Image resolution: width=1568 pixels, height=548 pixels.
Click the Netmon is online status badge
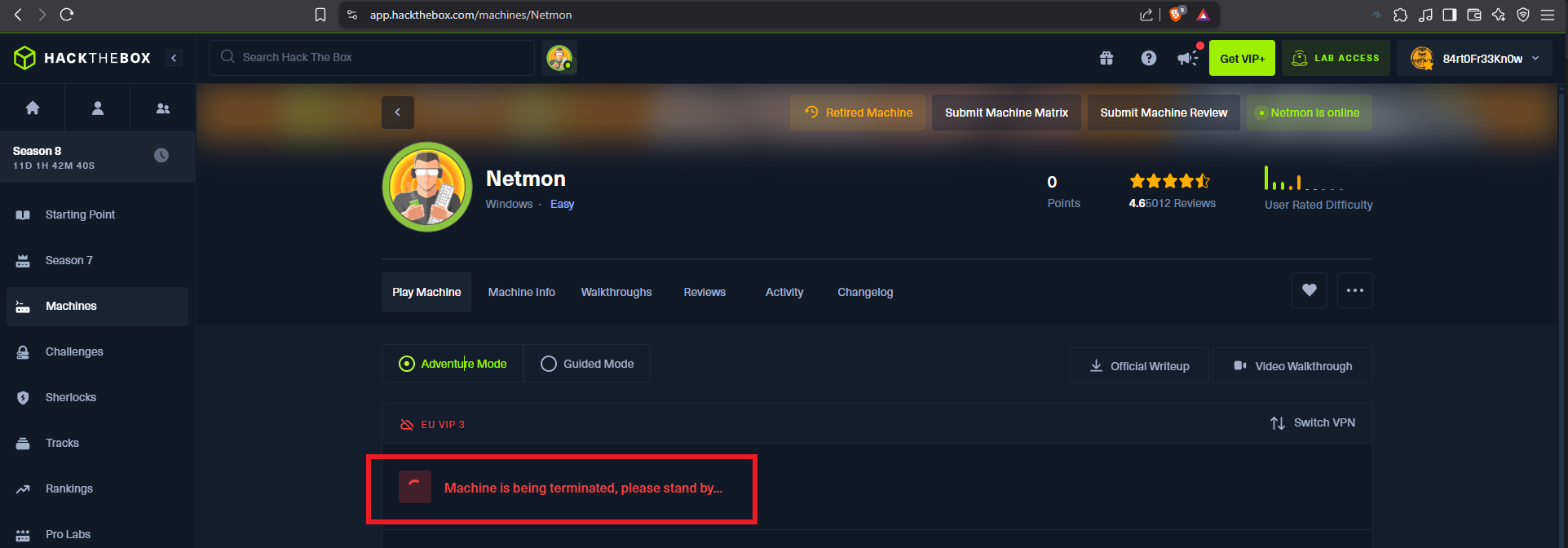pos(1309,113)
